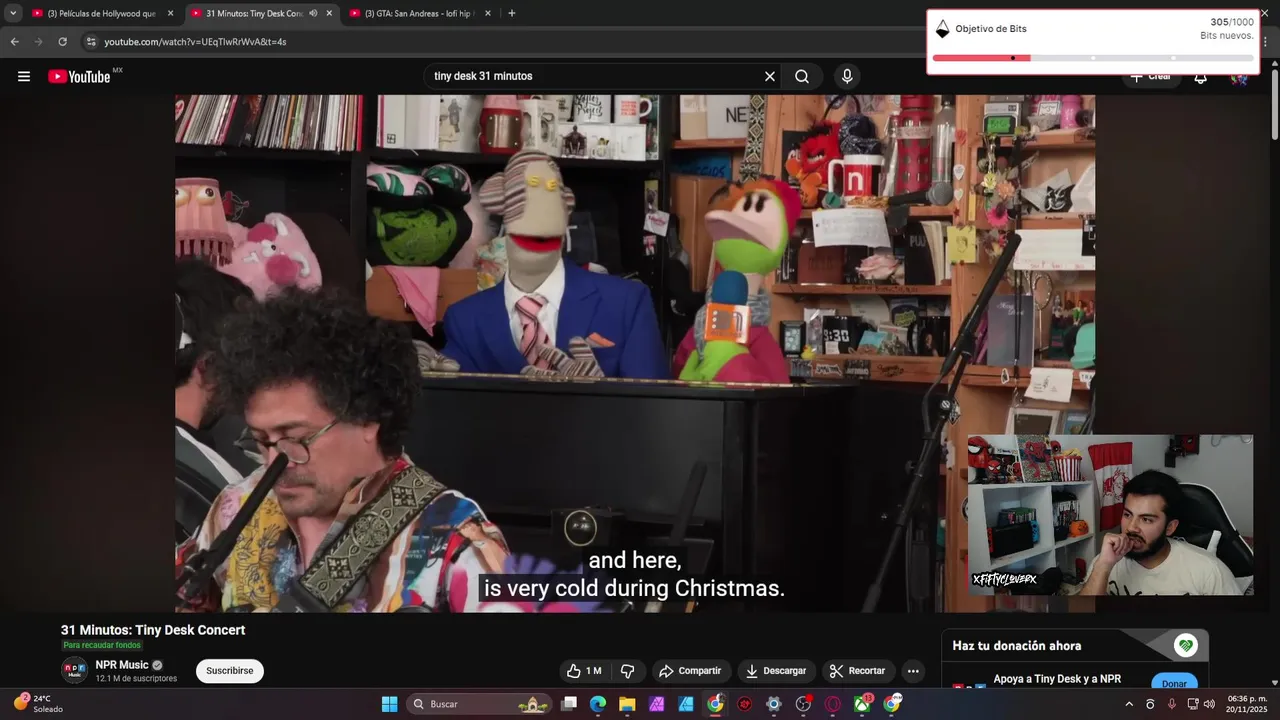Image resolution: width=1280 pixels, height=720 pixels.
Task: Click the '12.1 M de suscriptores' text
Action: [x=136, y=679]
